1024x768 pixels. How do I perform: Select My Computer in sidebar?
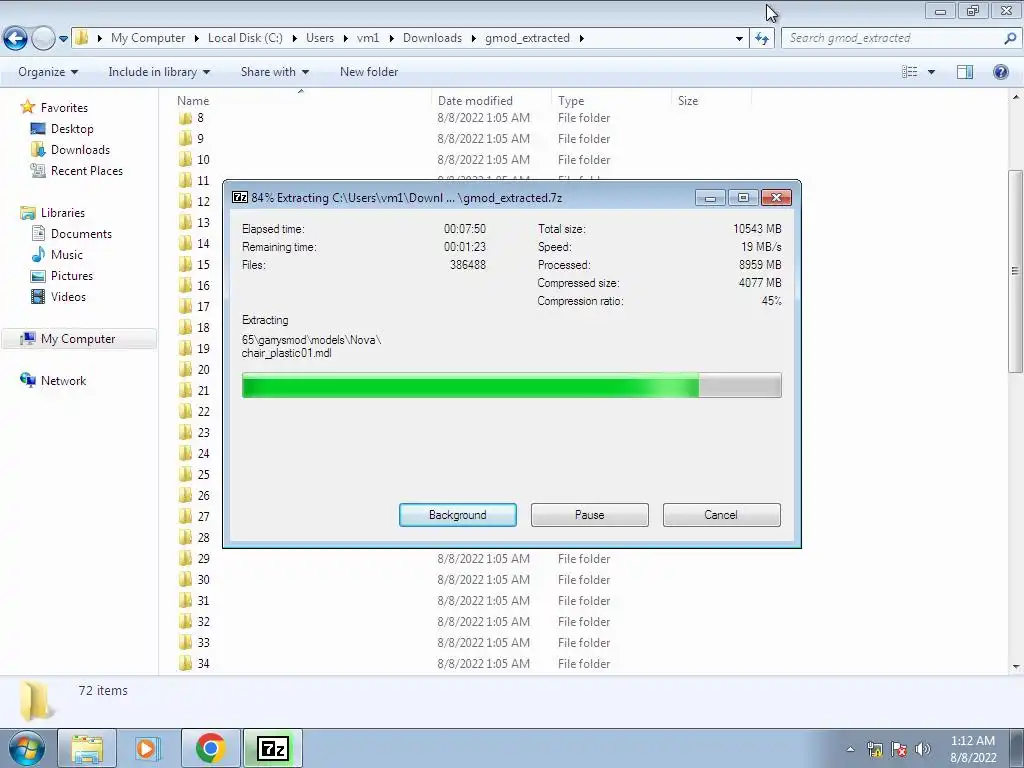(78, 338)
